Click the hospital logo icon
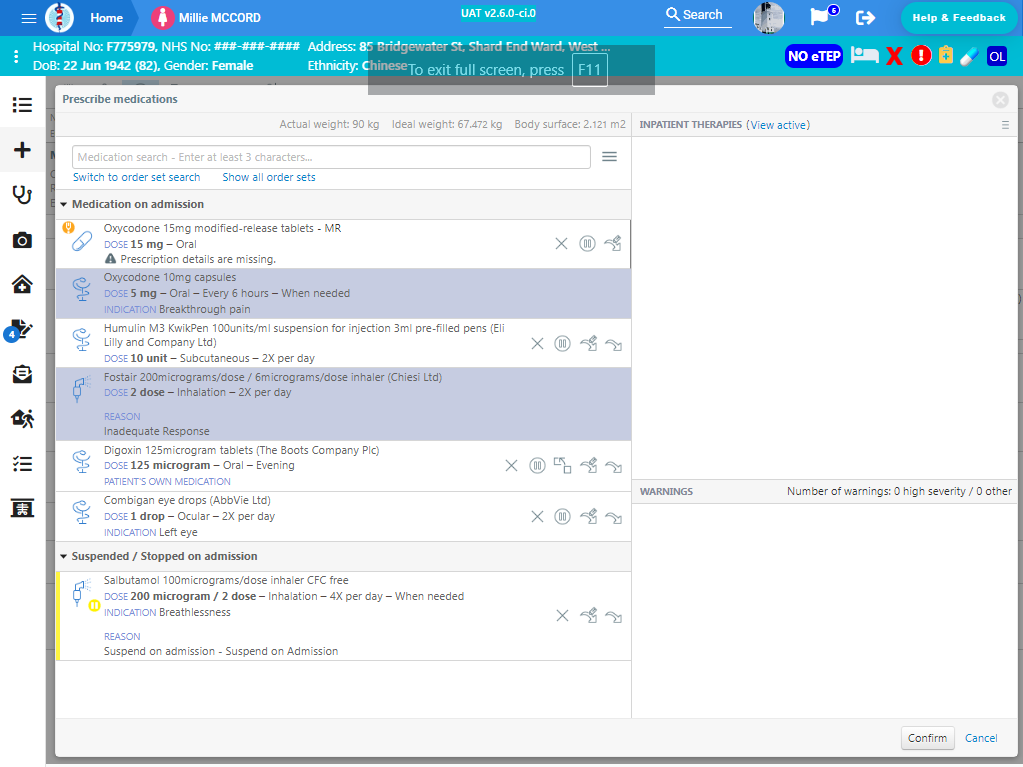Screen dimensions: 1023x767 (x=59, y=18)
